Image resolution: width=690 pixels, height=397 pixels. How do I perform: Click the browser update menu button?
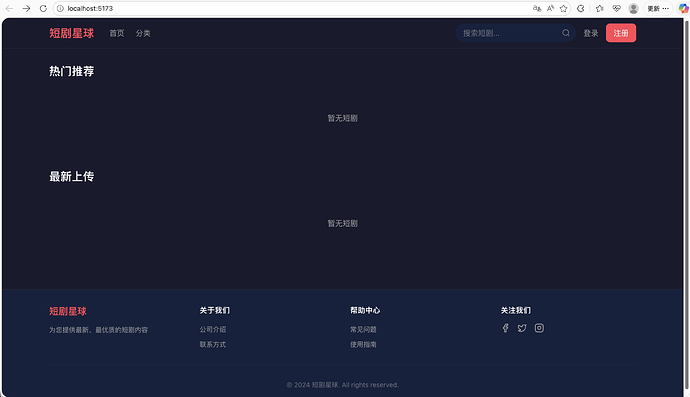coord(658,8)
